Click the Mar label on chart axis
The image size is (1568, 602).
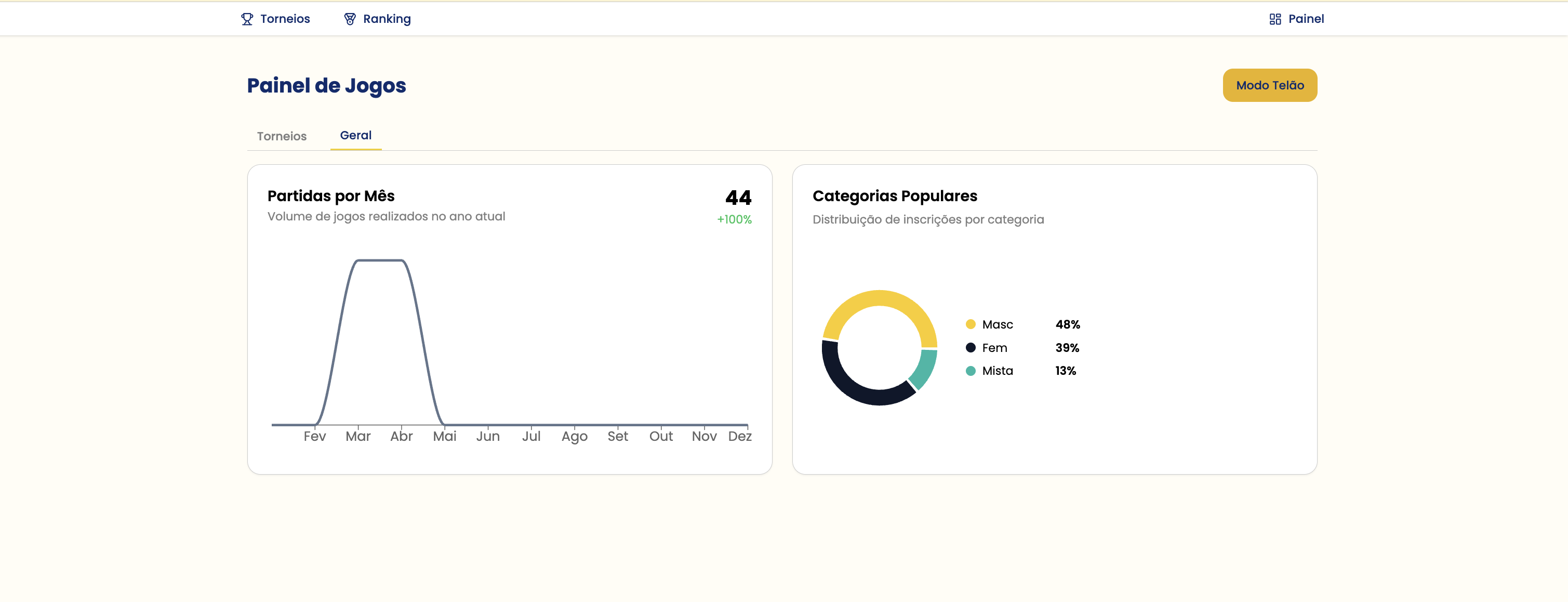point(358,436)
